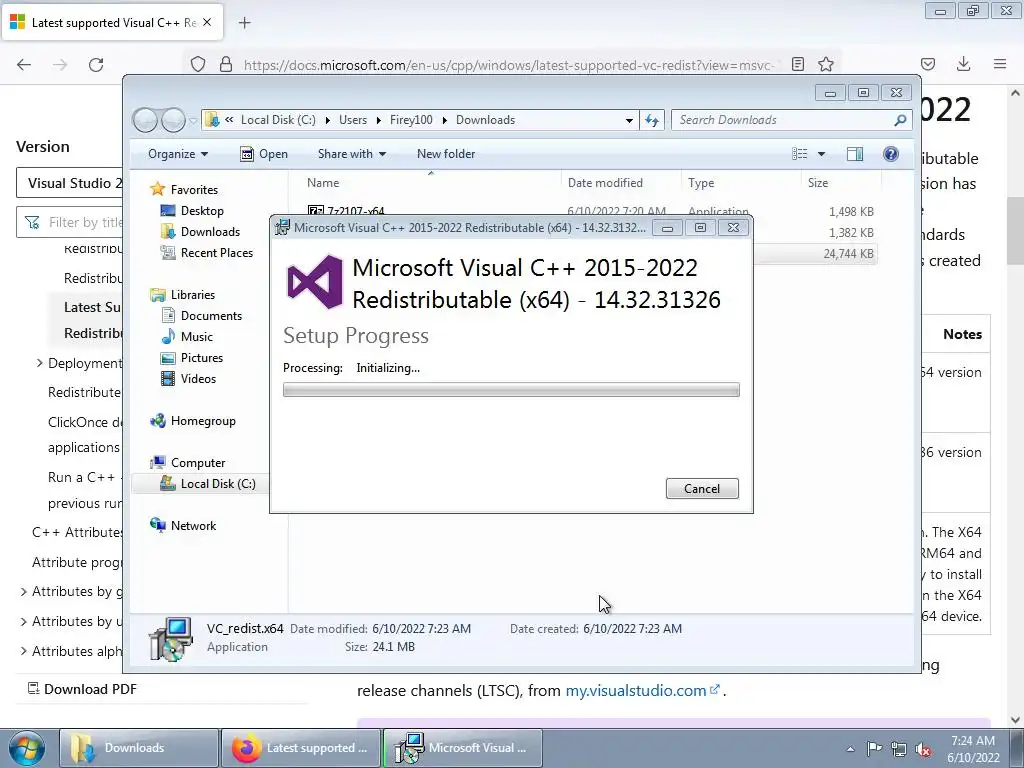The height and width of the screenshot is (768, 1024).
Task: Click Cancel in the Visual C++ setup dialog
Action: 702,488
